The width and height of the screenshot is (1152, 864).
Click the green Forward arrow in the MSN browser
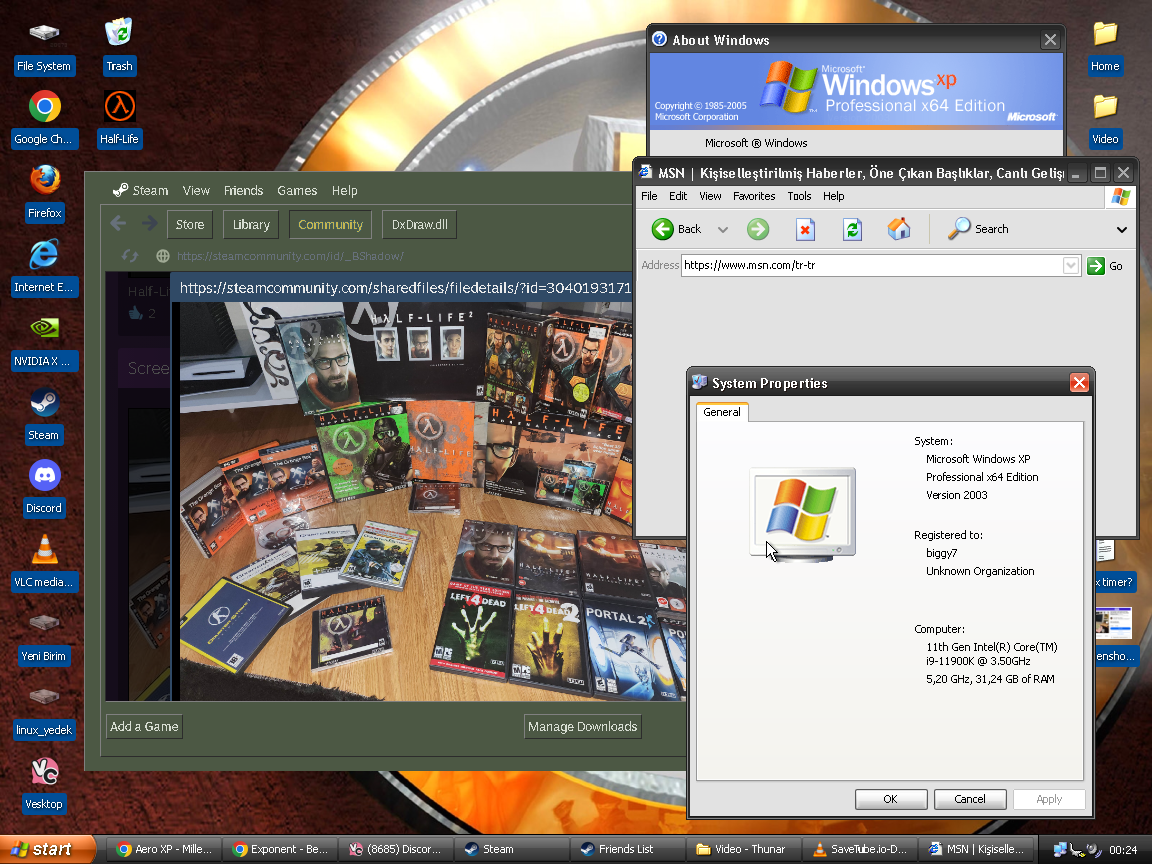pyautogui.click(x=758, y=229)
